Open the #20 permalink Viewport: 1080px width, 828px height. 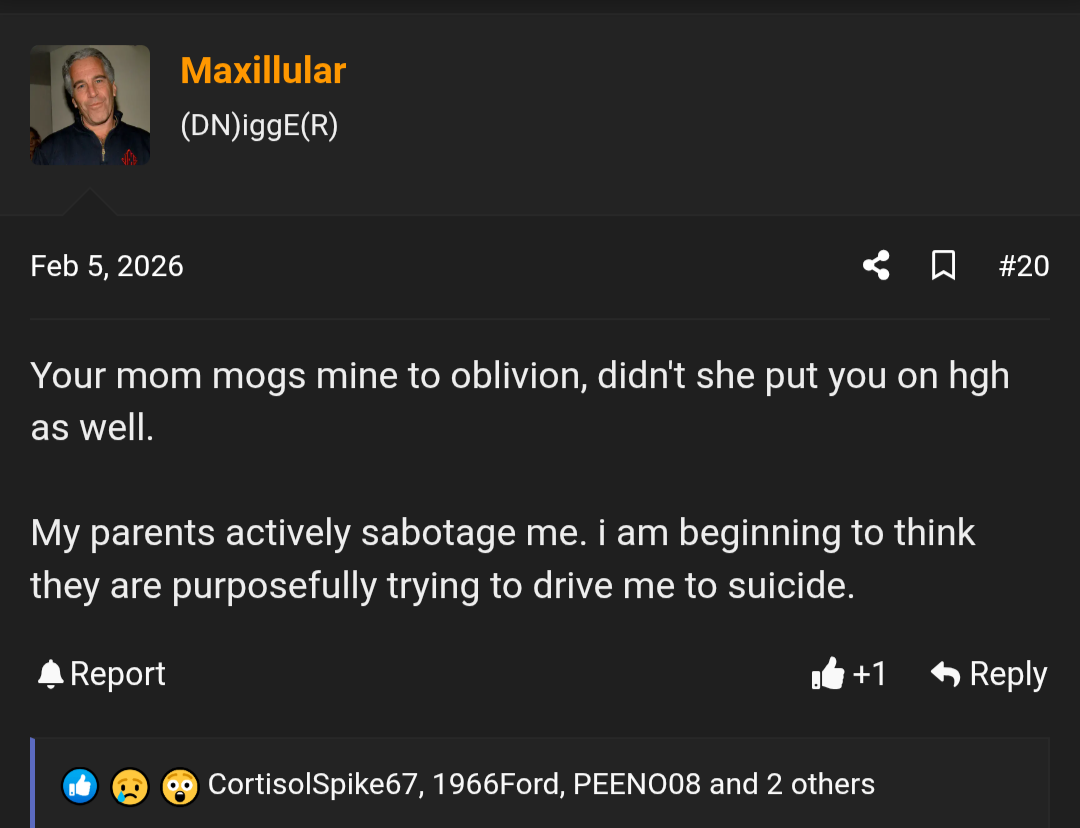coord(1024,265)
